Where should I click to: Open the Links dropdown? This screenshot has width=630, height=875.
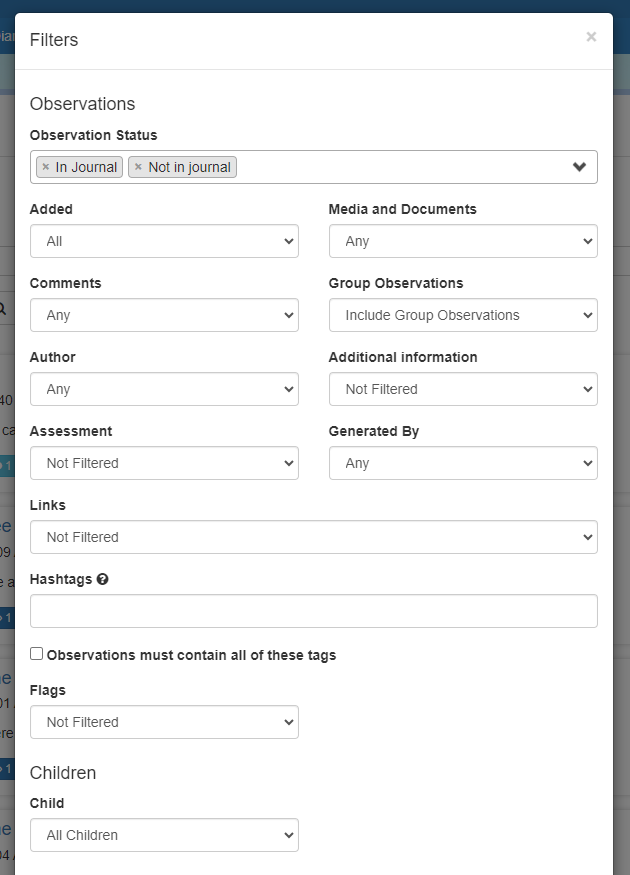[x=313, y=537]
